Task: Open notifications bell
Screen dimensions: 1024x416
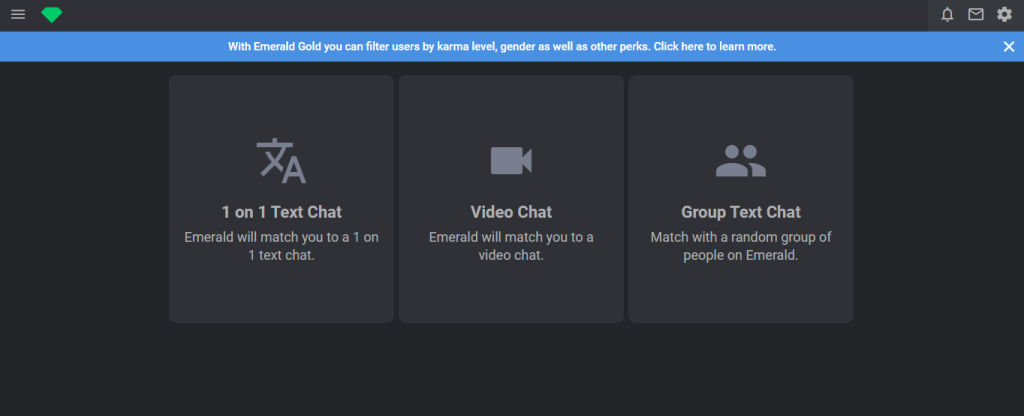Action: pos(947,14)
